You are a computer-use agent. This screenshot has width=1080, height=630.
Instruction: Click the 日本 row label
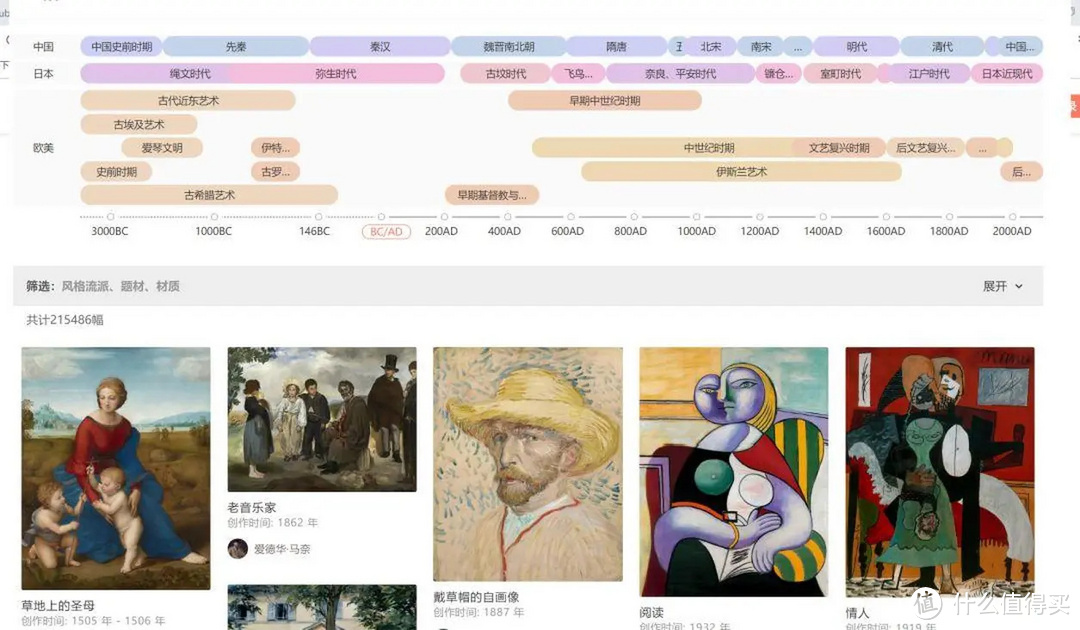(x=43, y=74)
